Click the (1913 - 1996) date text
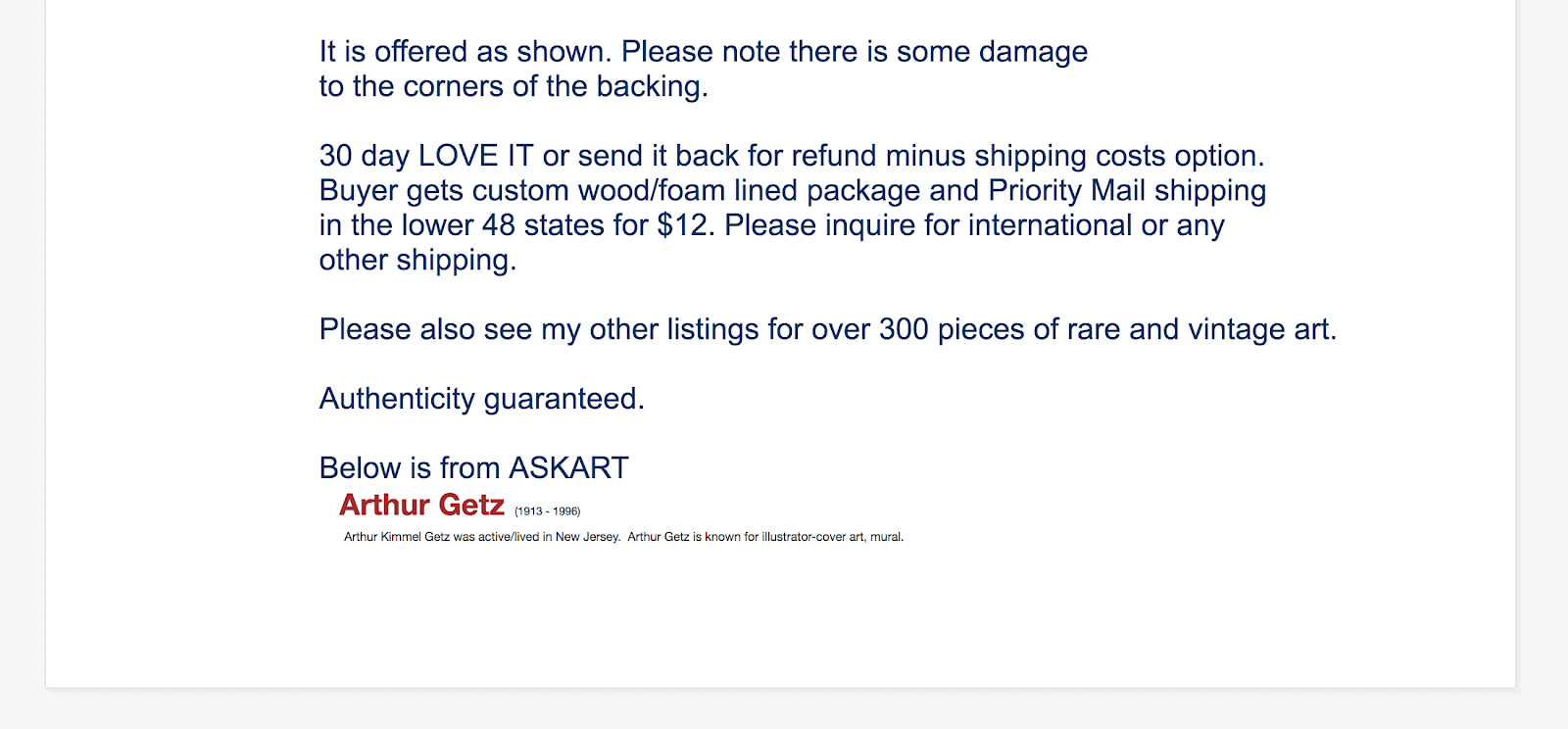The image size is (1568, 729). click(547, 511)
